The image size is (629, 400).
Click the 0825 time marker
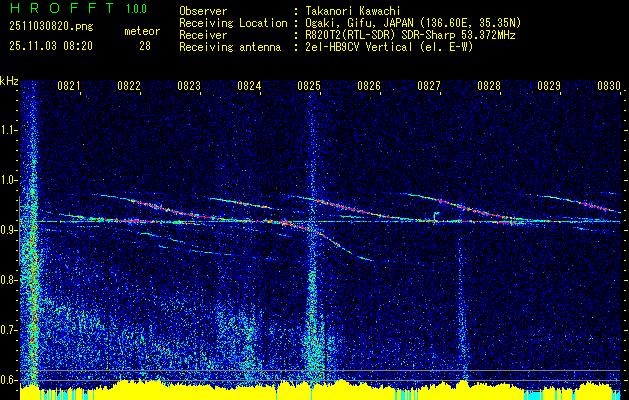309,86
